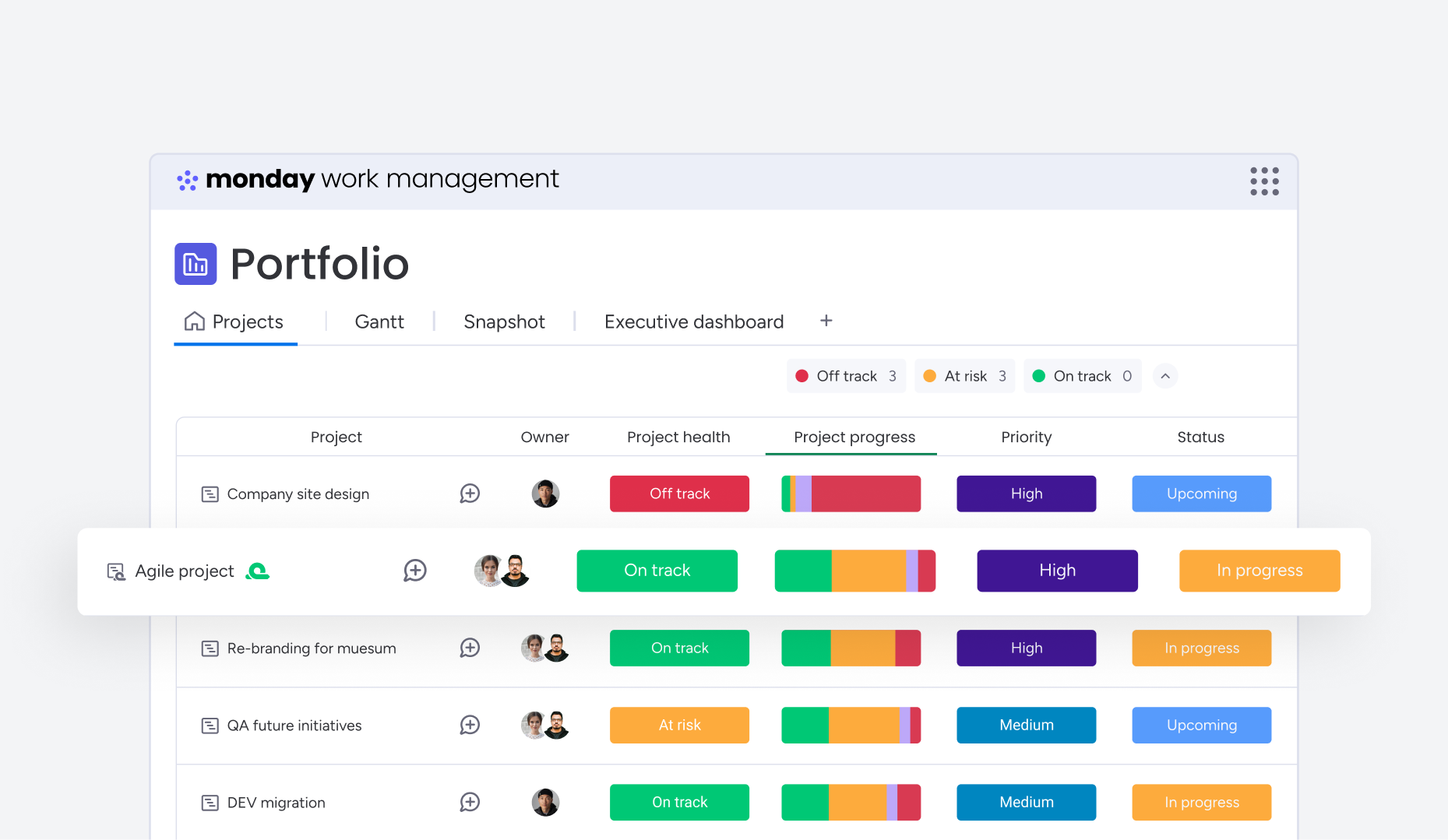Change High priority of Company site design
1448x840 pixels.
(1026, 494)
